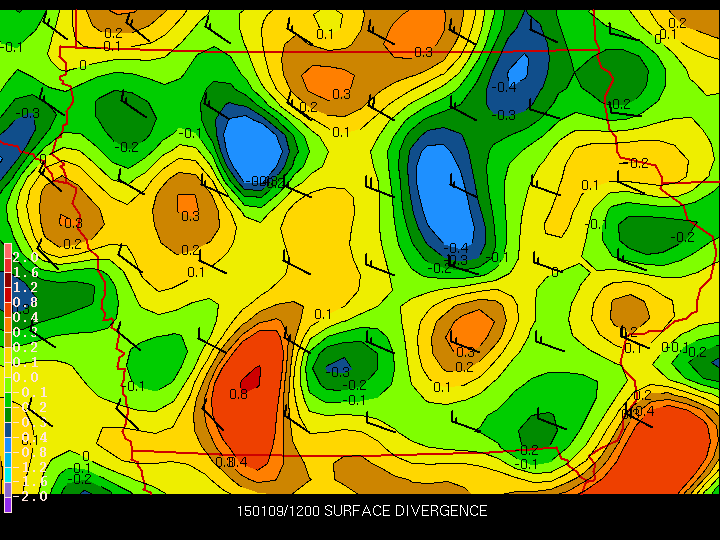Screen dimensions: 720x540
Task: Select the white -1.6 legend label
Action: (28, 482)
